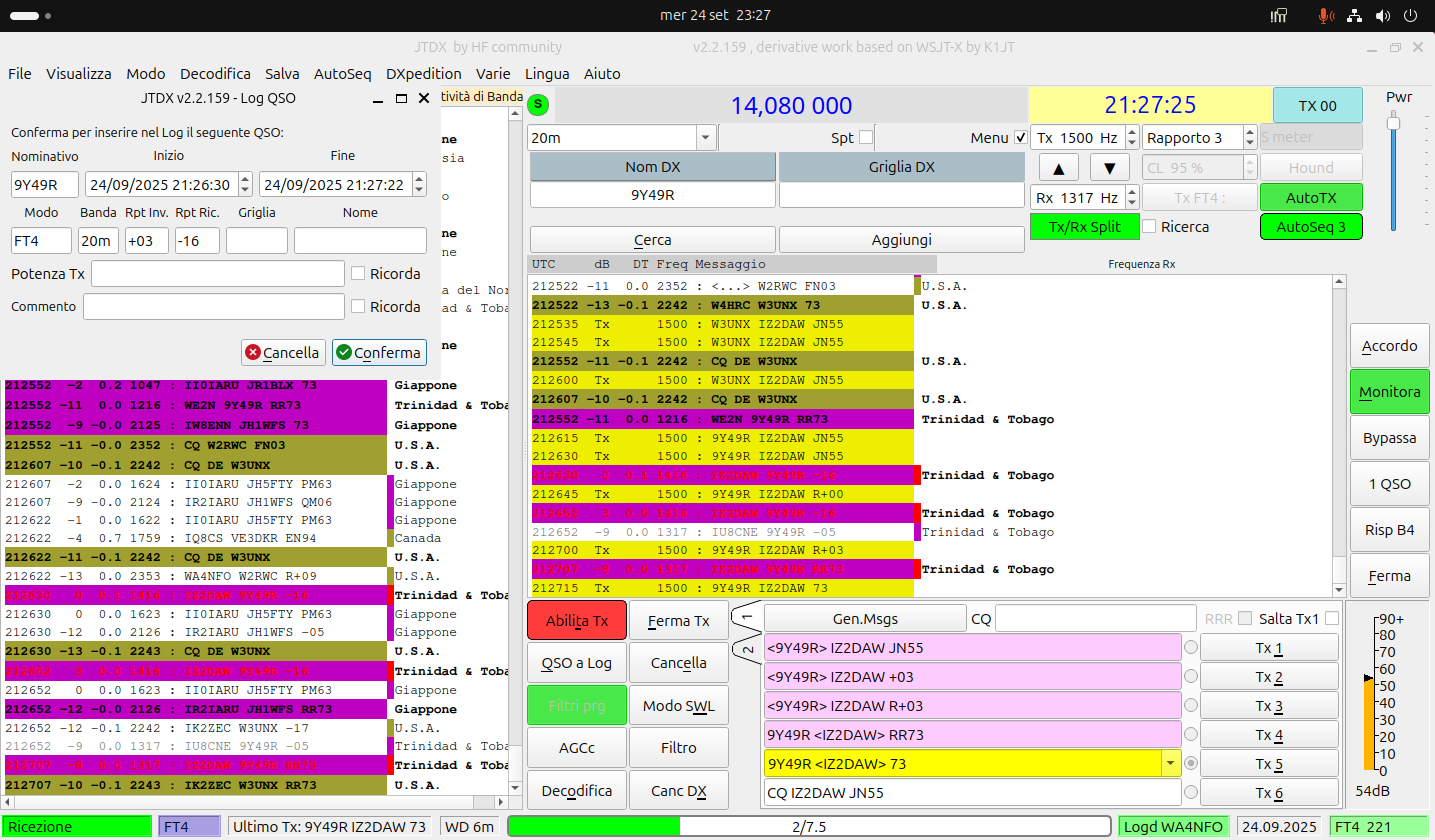Toggle the Spt checkbox
This screenshot has height=840, width=1435.
coord(866,137)
